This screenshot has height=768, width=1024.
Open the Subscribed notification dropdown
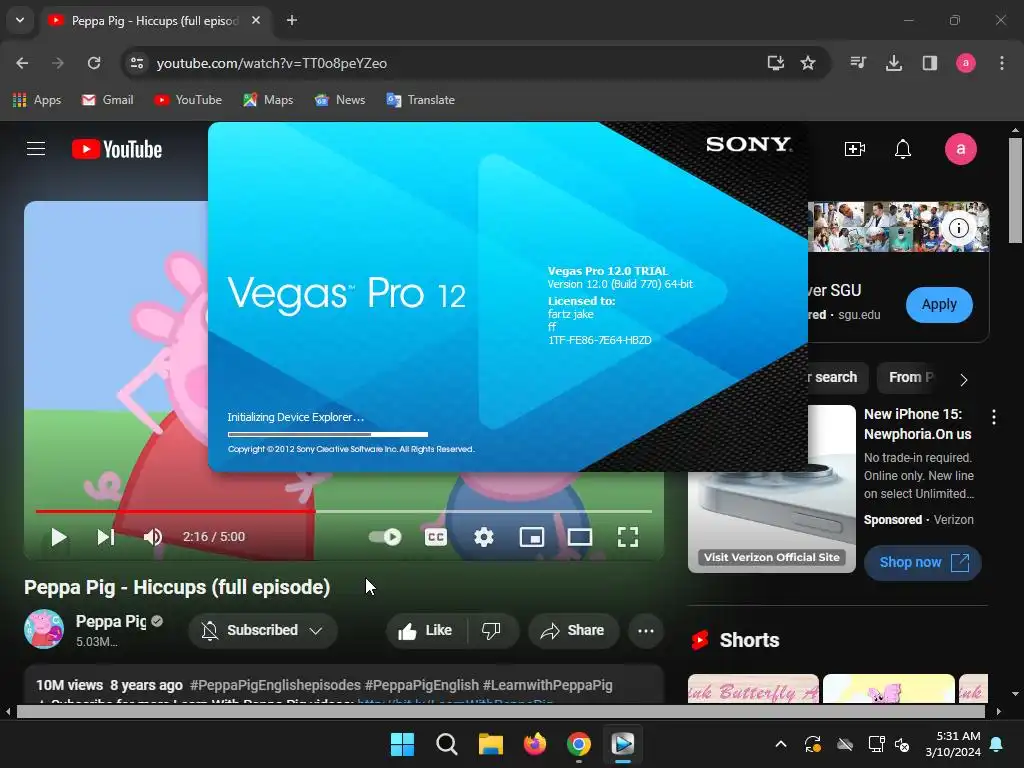coord(263,630)
